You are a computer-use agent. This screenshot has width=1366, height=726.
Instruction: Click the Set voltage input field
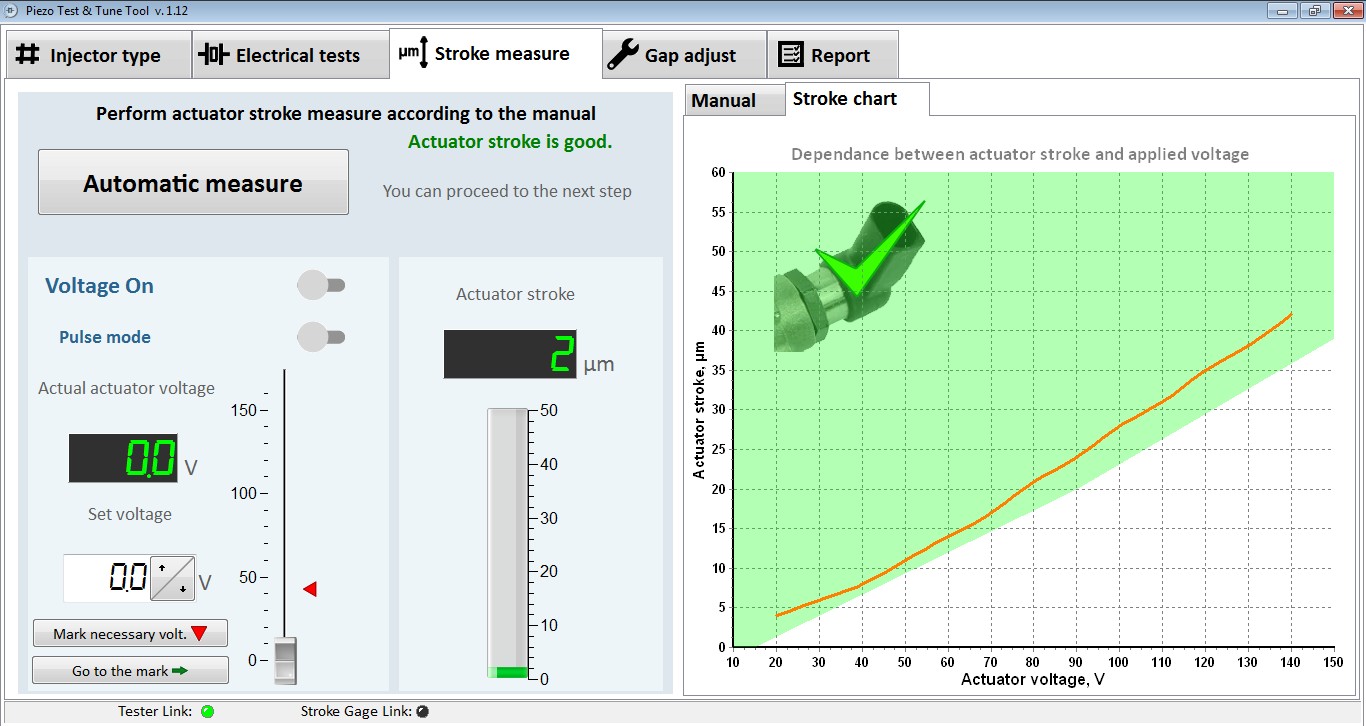tap(107, 579)
